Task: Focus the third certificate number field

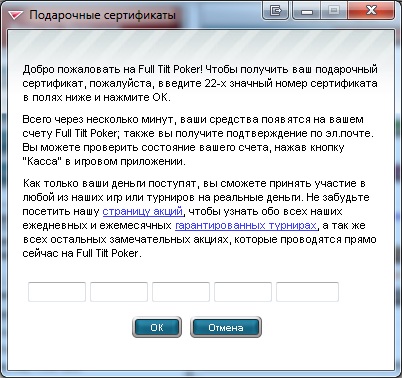Action: click(x=181, y=292)
